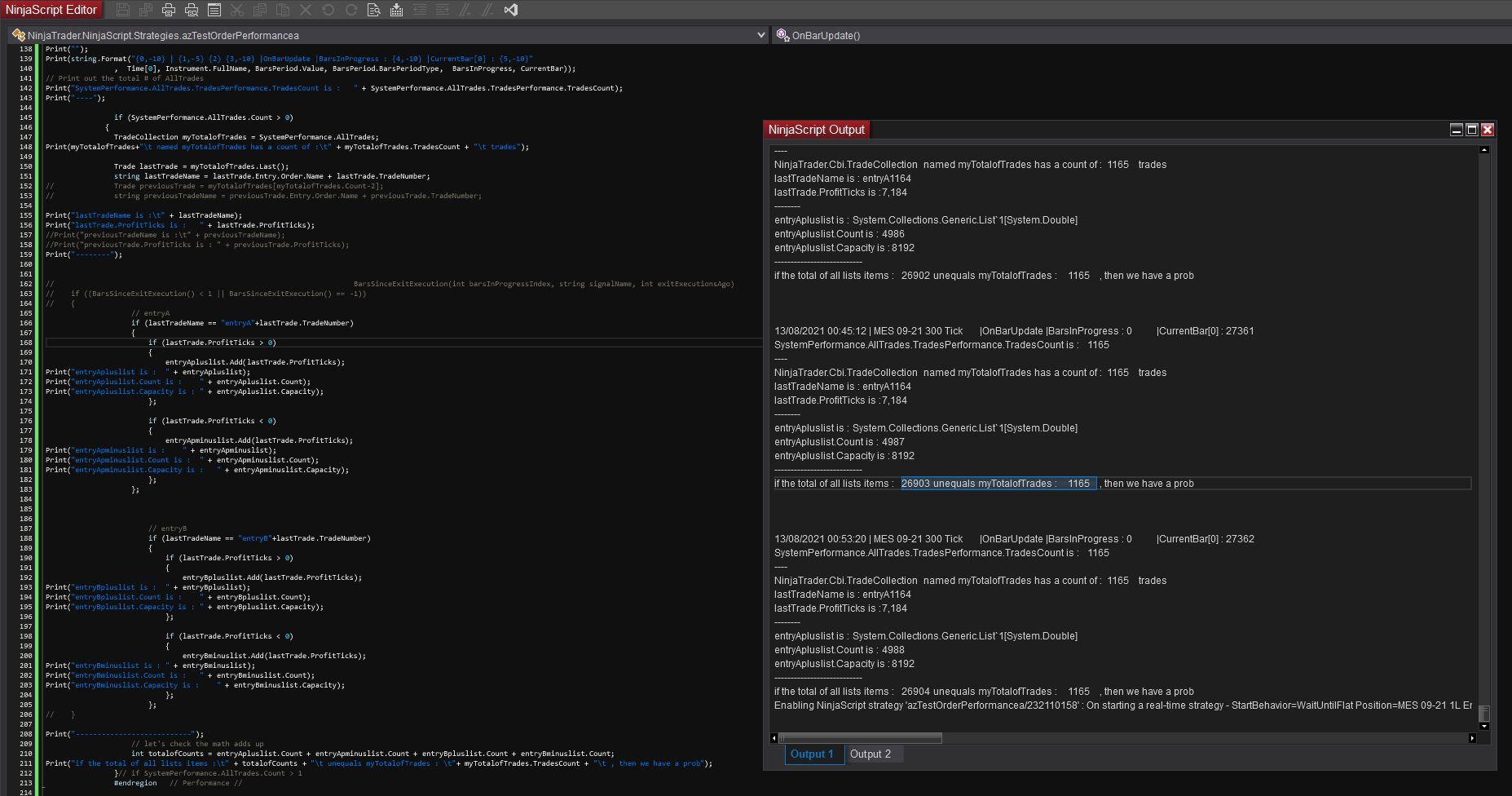Image resolution: width=1512 pixels, height=796 pixels.
Task: Click the Cut scissors icon
Action: (237, 10)
